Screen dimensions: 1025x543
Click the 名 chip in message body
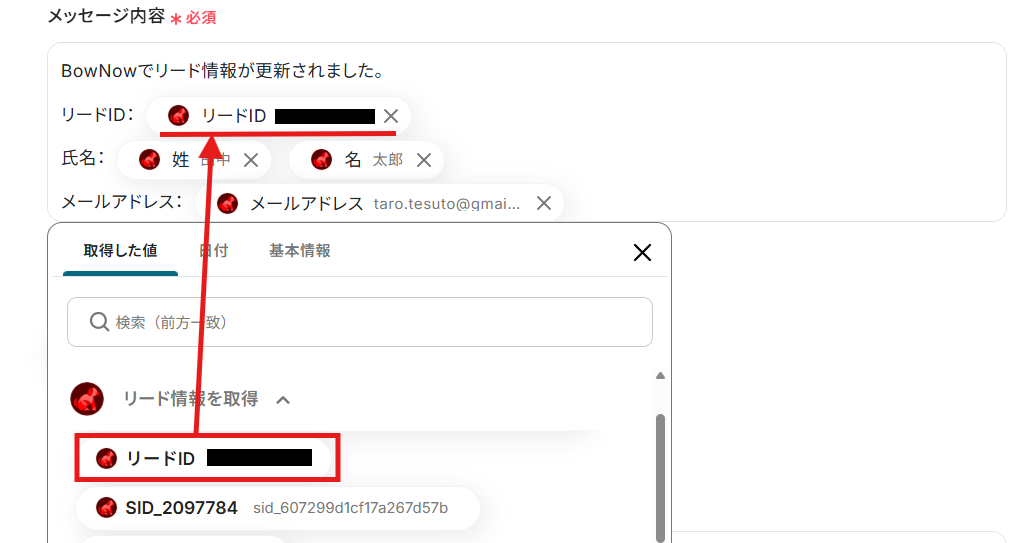pos(366,160)
